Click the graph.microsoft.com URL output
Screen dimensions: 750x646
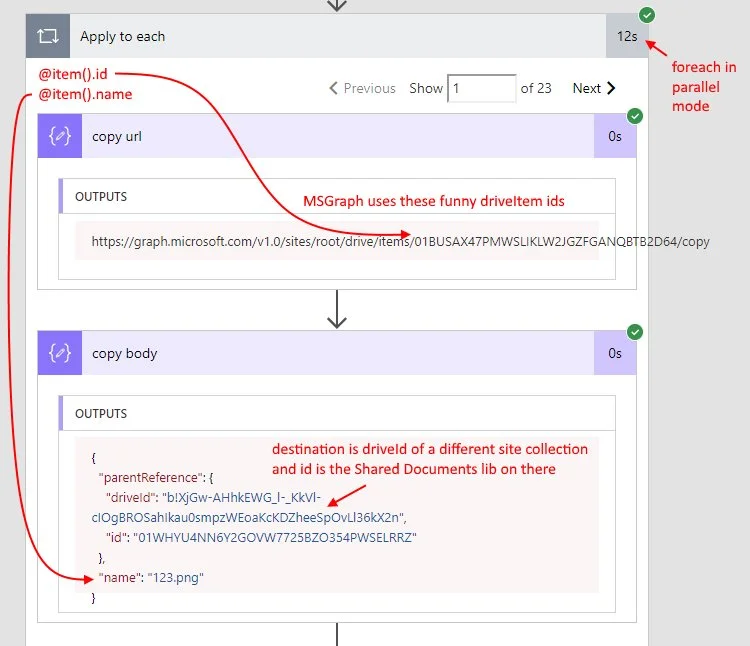400,241
